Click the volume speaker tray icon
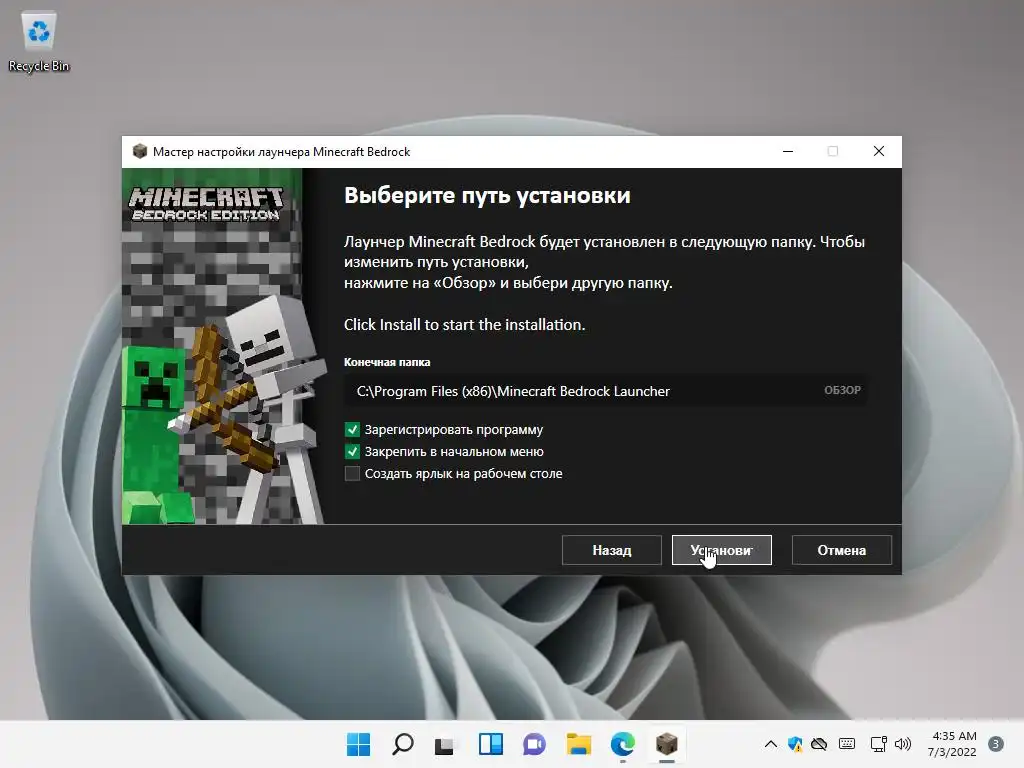1024x768 pixels. (x=903, y=744)
